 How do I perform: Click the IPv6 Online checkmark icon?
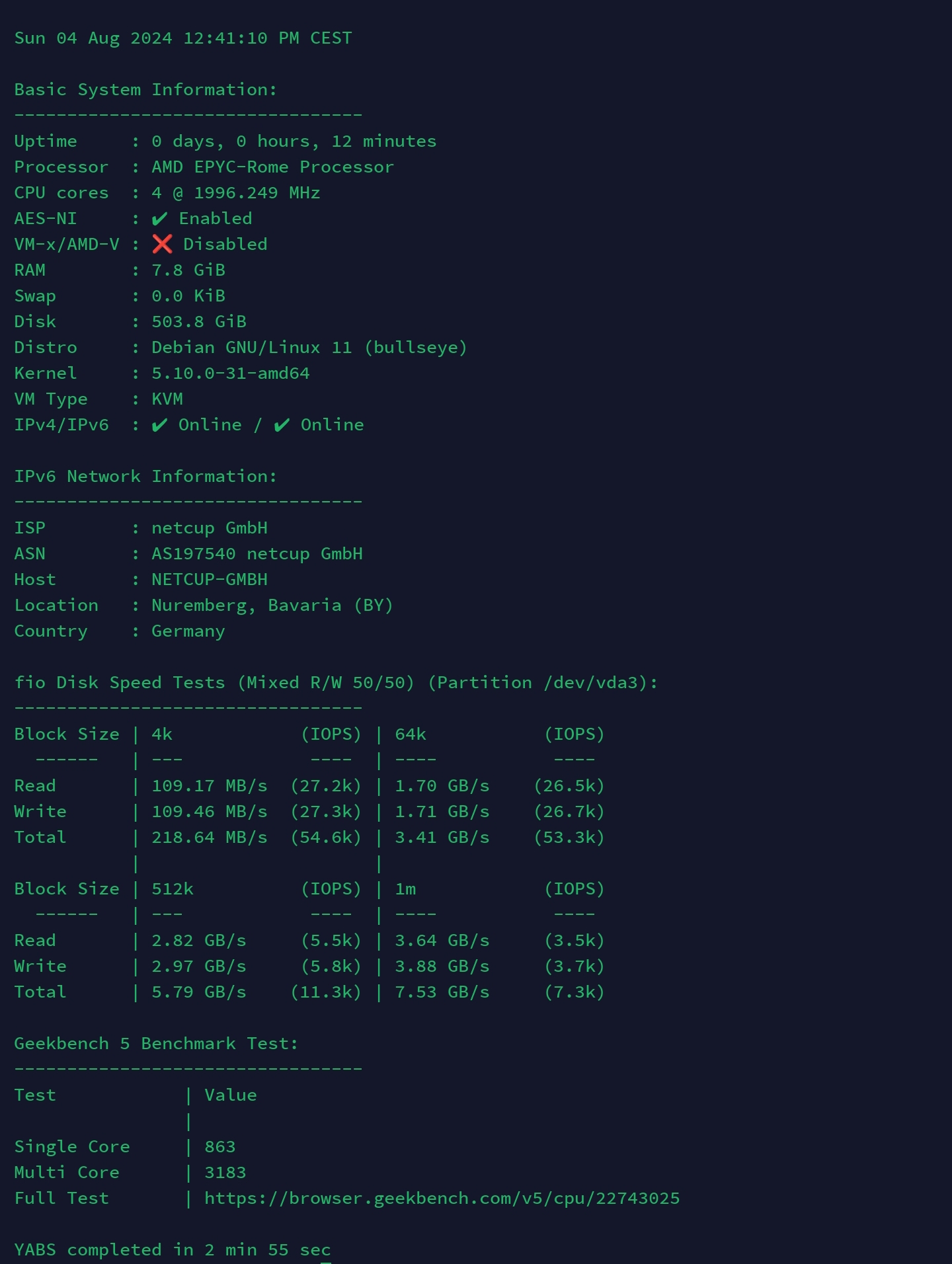(282, 425)
